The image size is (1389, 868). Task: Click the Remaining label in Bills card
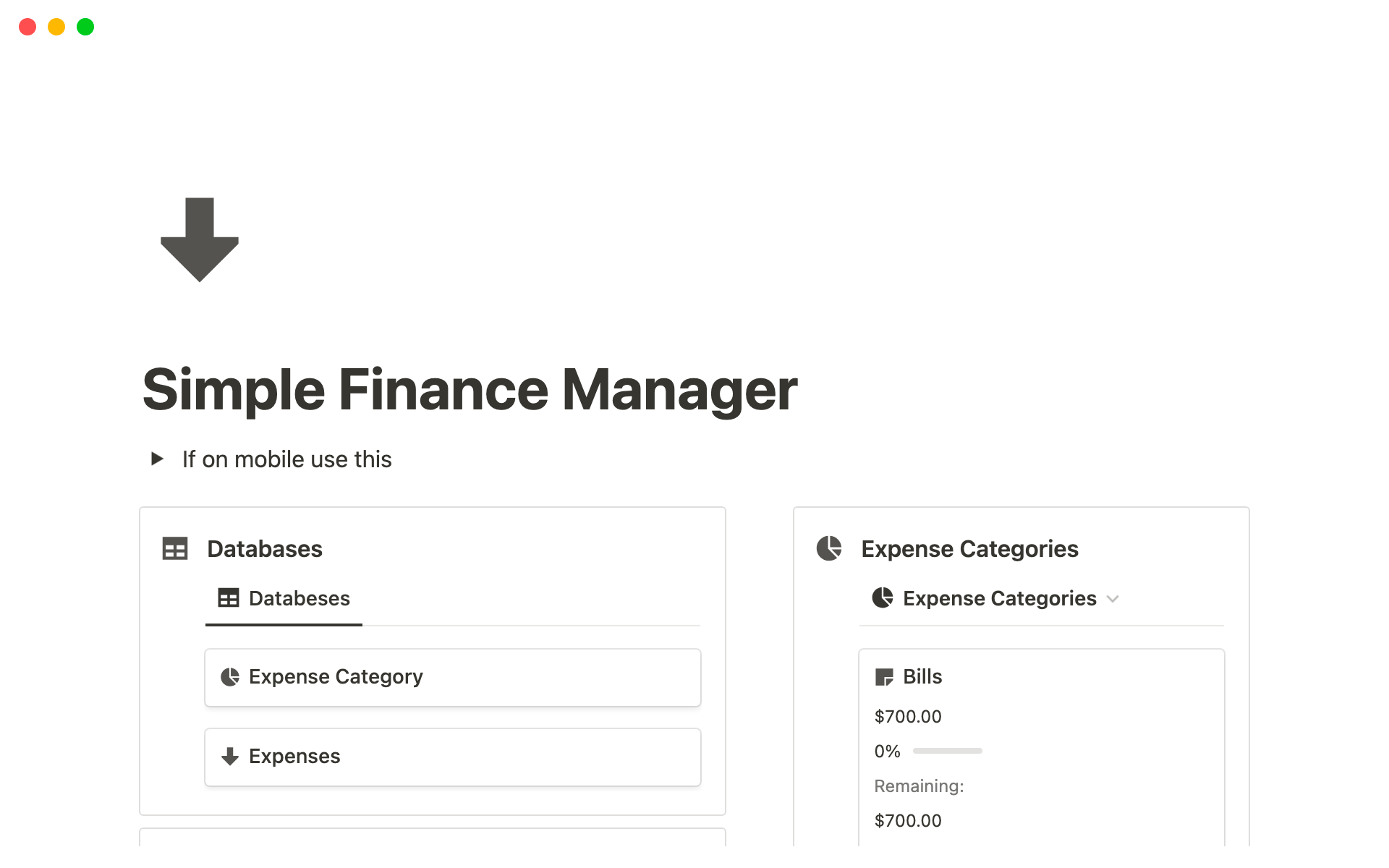[919, 786]
